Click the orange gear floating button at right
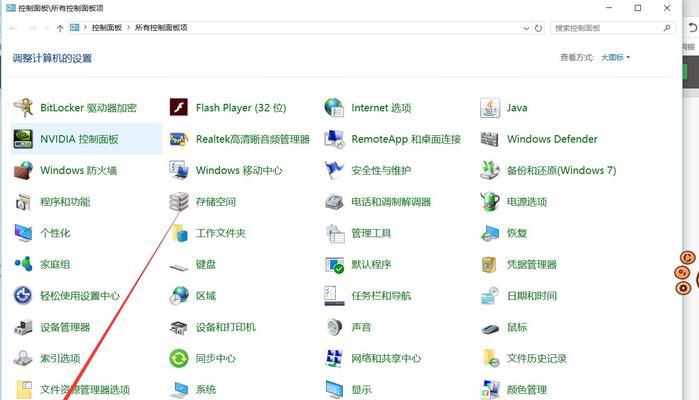 683,288
